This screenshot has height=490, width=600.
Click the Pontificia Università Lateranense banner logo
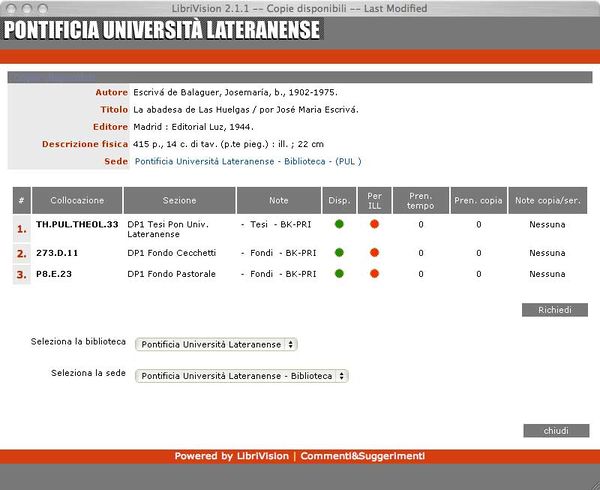pyautogui.click(x=162, y=30)
